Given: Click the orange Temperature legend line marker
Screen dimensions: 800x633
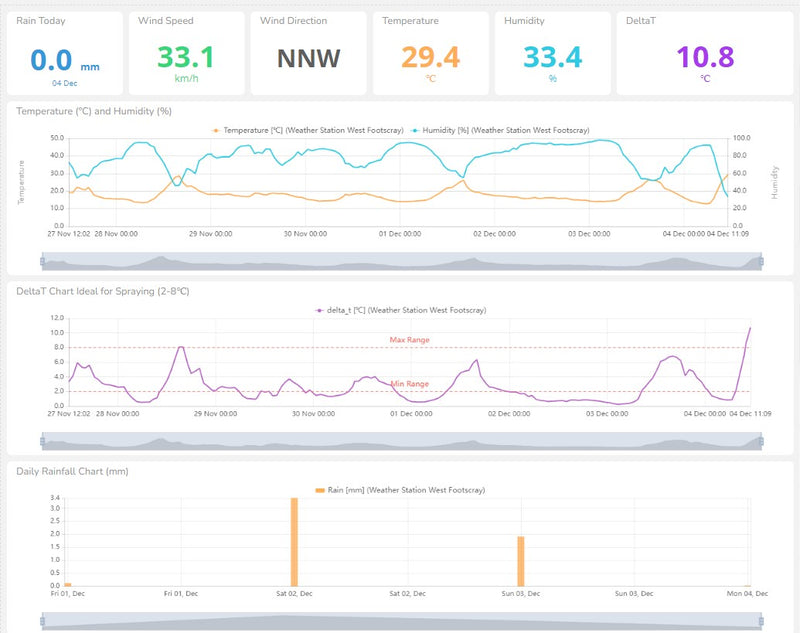Looking at the screenshot, I should 216,130.
